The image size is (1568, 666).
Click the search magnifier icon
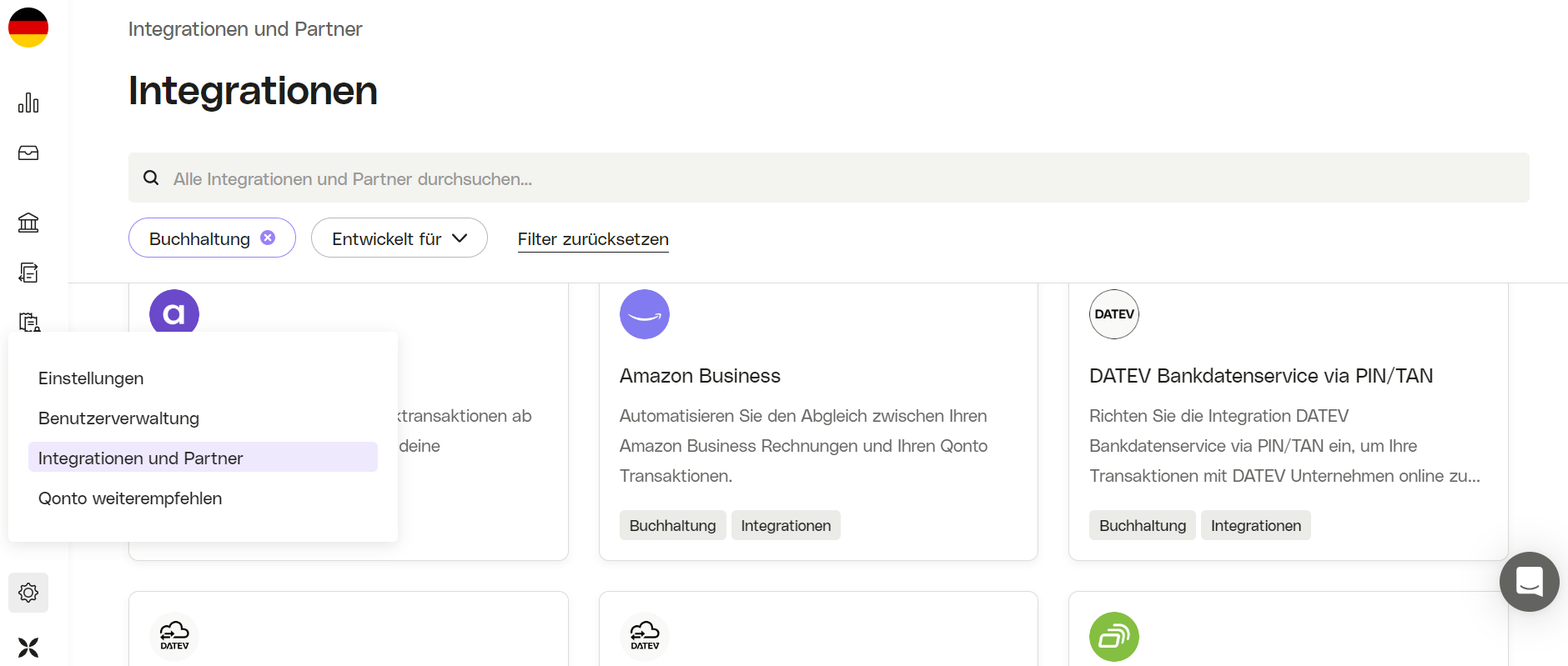coord(151,178)
